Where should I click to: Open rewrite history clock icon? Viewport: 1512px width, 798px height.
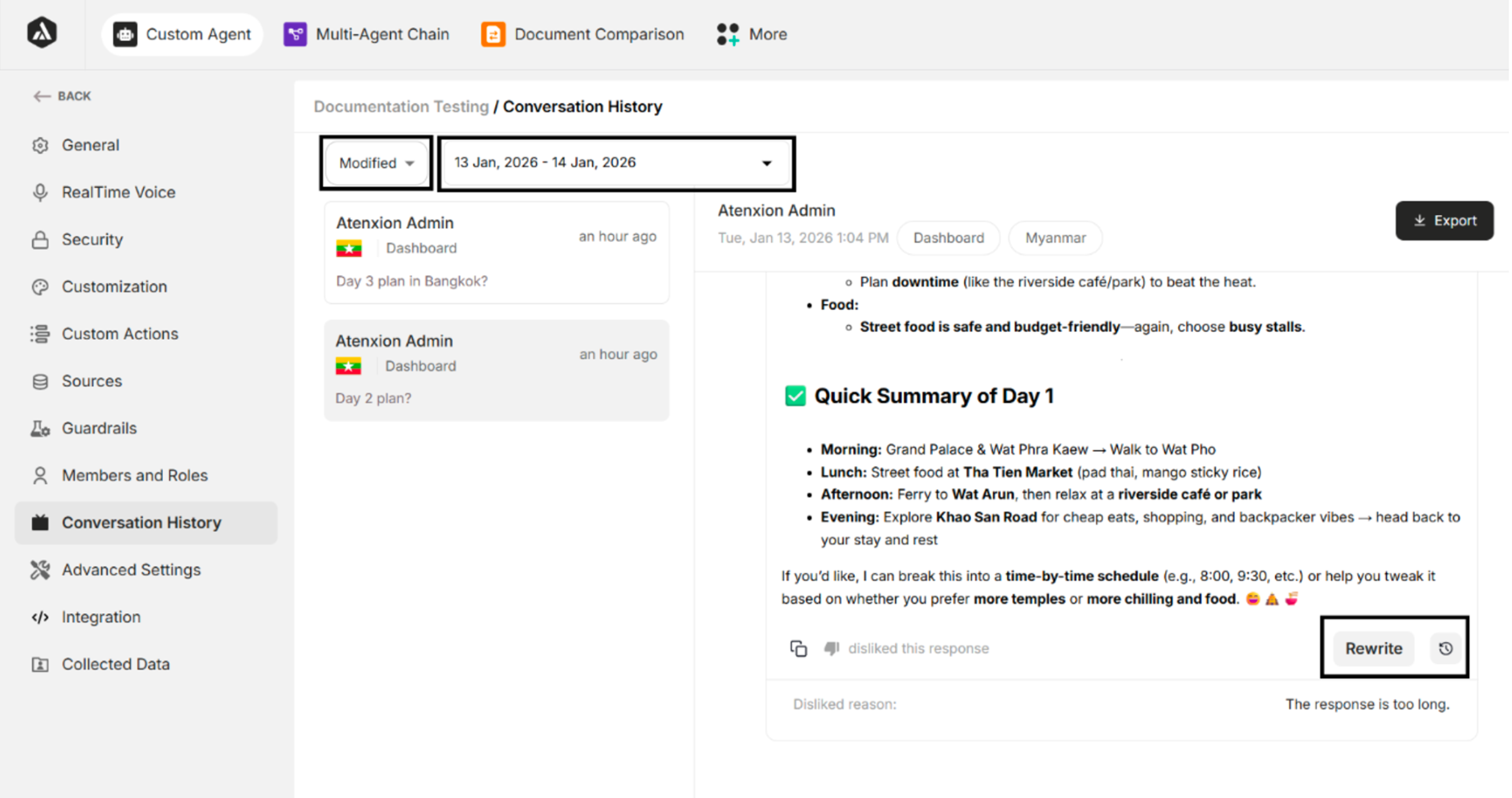(1445, 648)
